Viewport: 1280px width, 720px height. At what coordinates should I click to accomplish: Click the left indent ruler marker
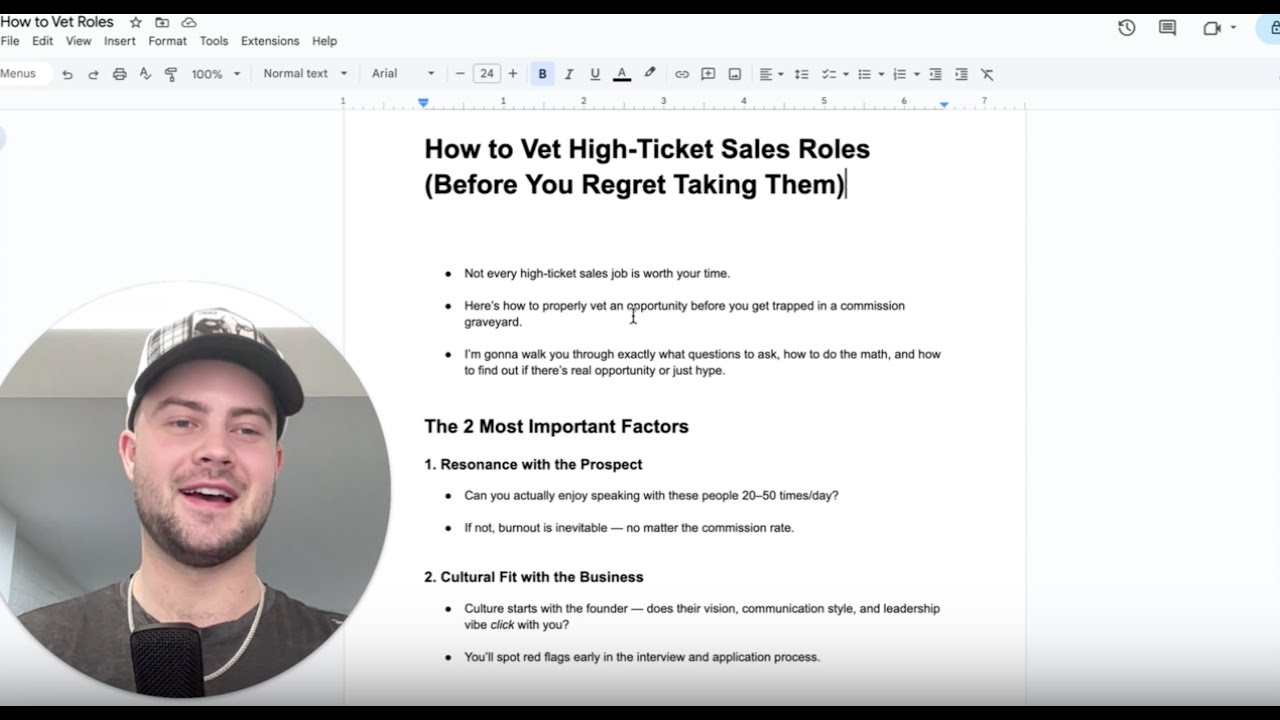coord(423,102)
